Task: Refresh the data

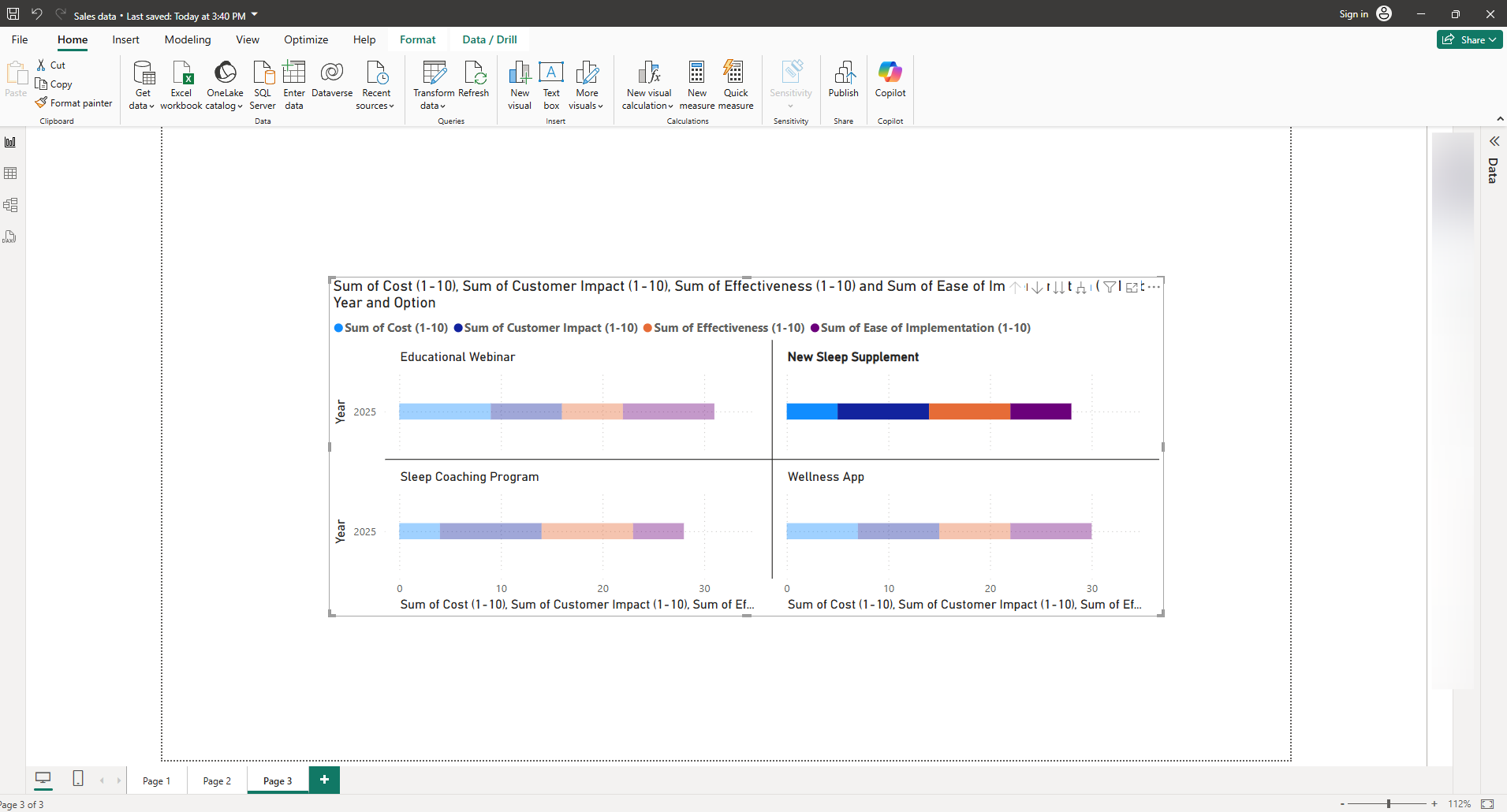Action: 474,80
